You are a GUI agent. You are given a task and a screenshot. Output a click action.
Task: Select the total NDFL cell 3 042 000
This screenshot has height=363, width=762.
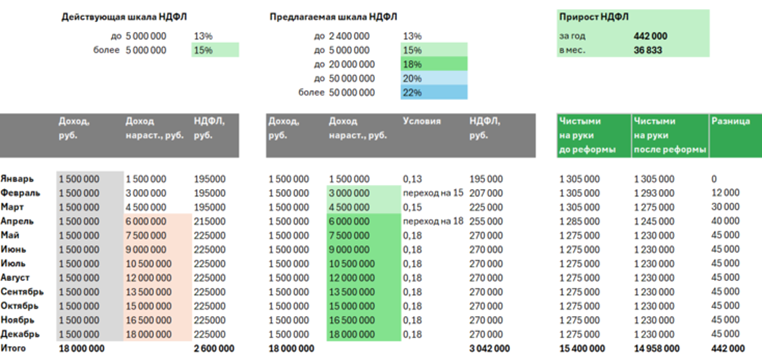[x=490, y=348]
